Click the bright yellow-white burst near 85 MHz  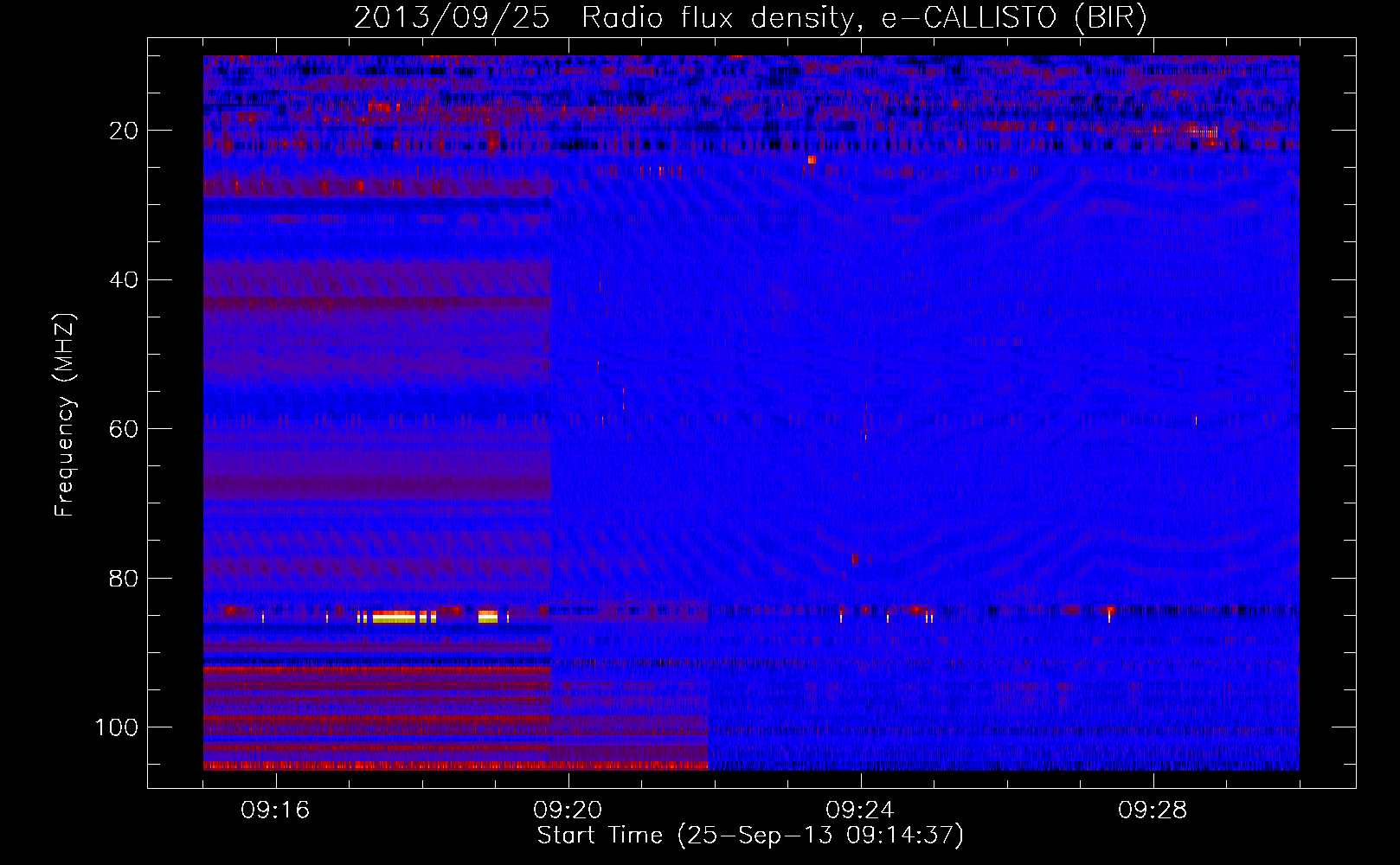395,617
